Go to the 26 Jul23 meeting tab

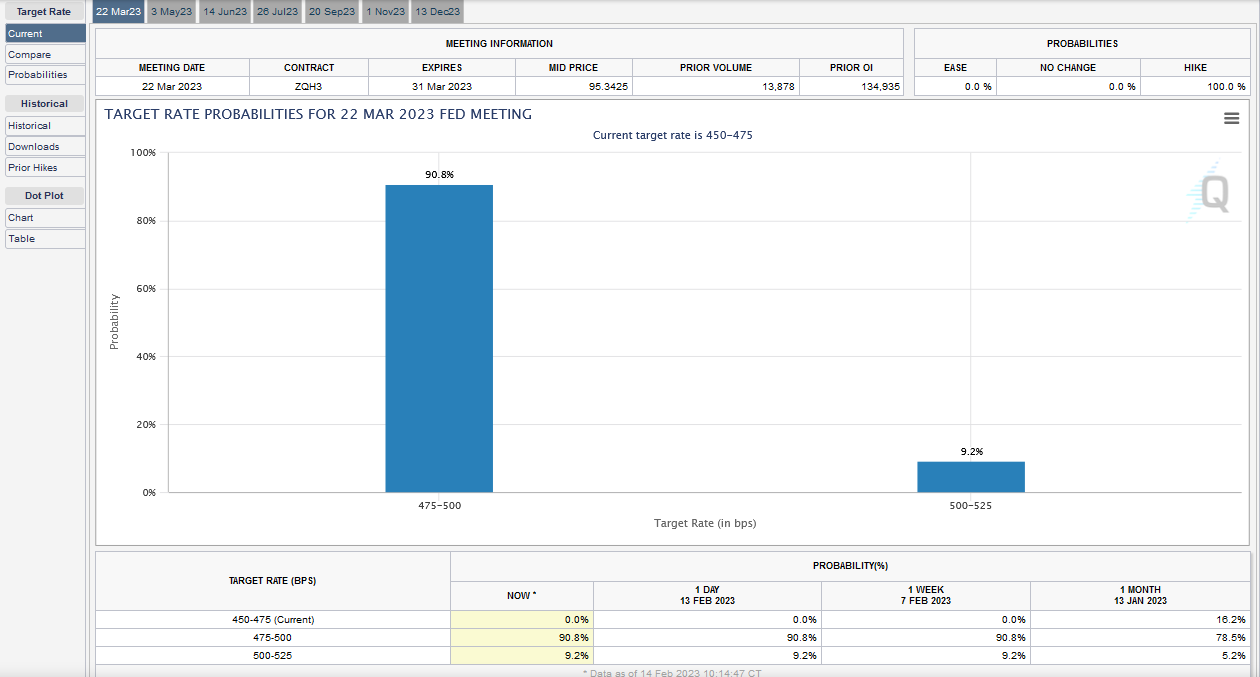click(x=277, y=12)
